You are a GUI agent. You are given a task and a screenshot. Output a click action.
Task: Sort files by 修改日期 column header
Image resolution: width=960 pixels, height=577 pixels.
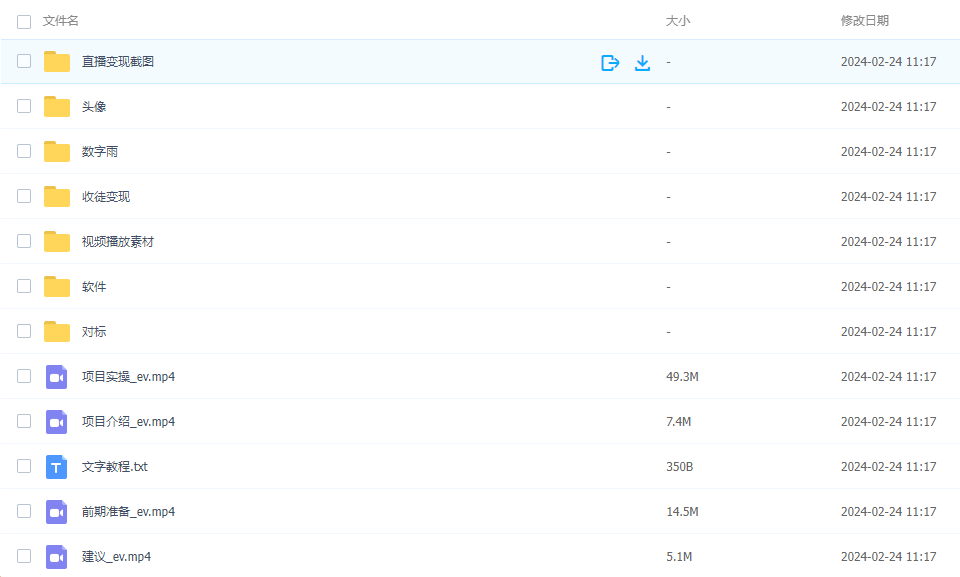point(864,21)
